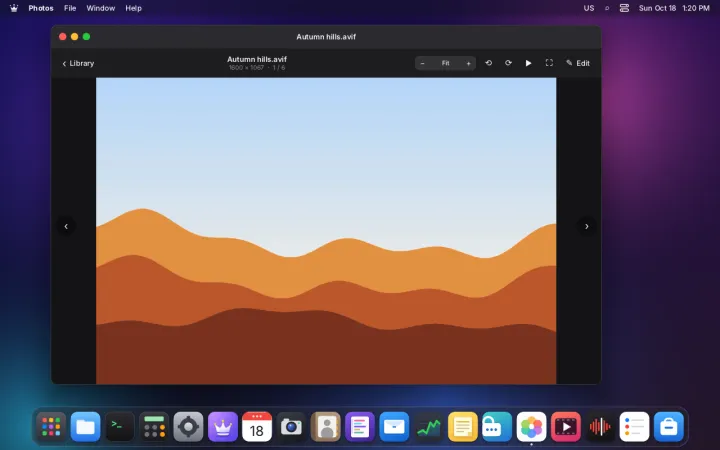Open Calendar showing 18 in dock

point(257,427)
